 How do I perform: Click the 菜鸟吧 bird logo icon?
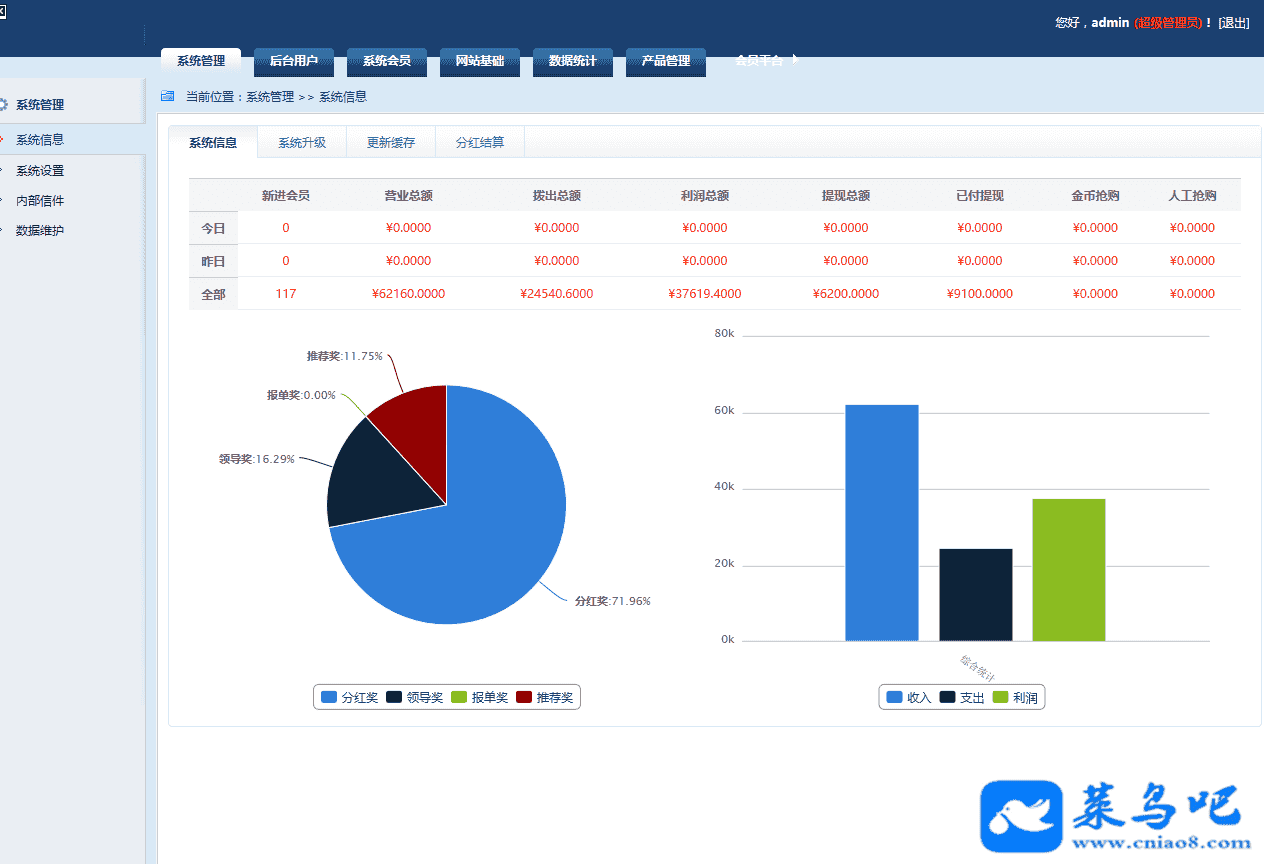pos(1021,815)
